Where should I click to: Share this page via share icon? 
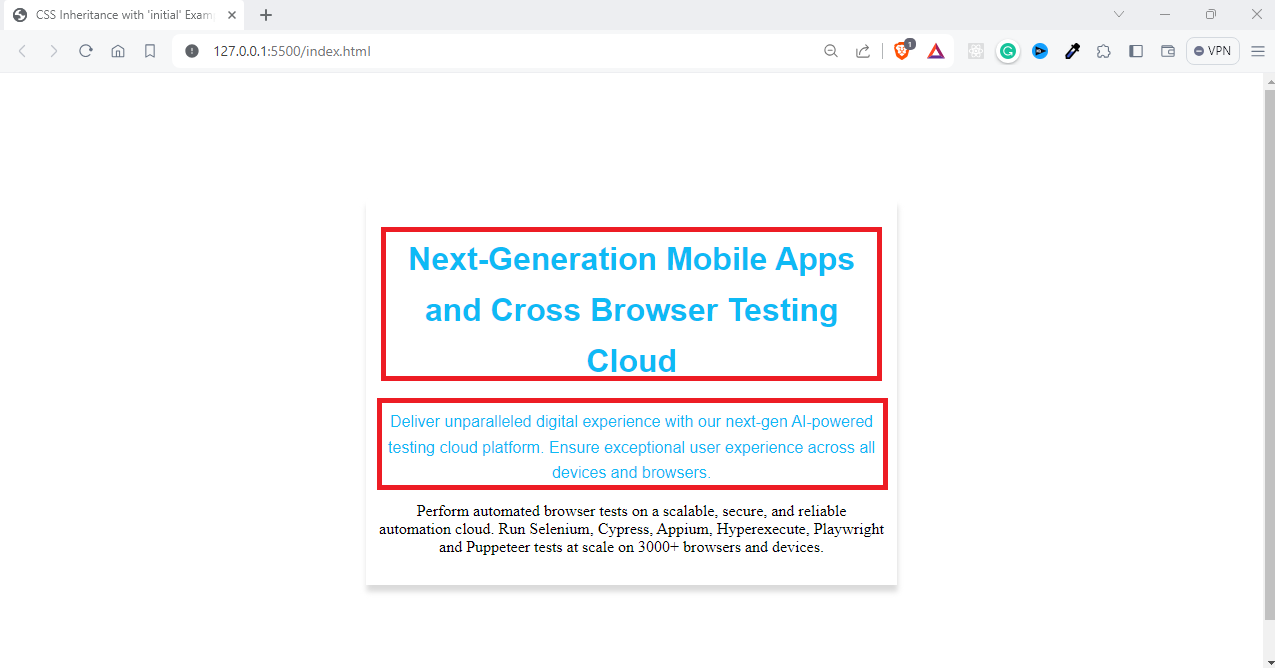coord(862,51)
